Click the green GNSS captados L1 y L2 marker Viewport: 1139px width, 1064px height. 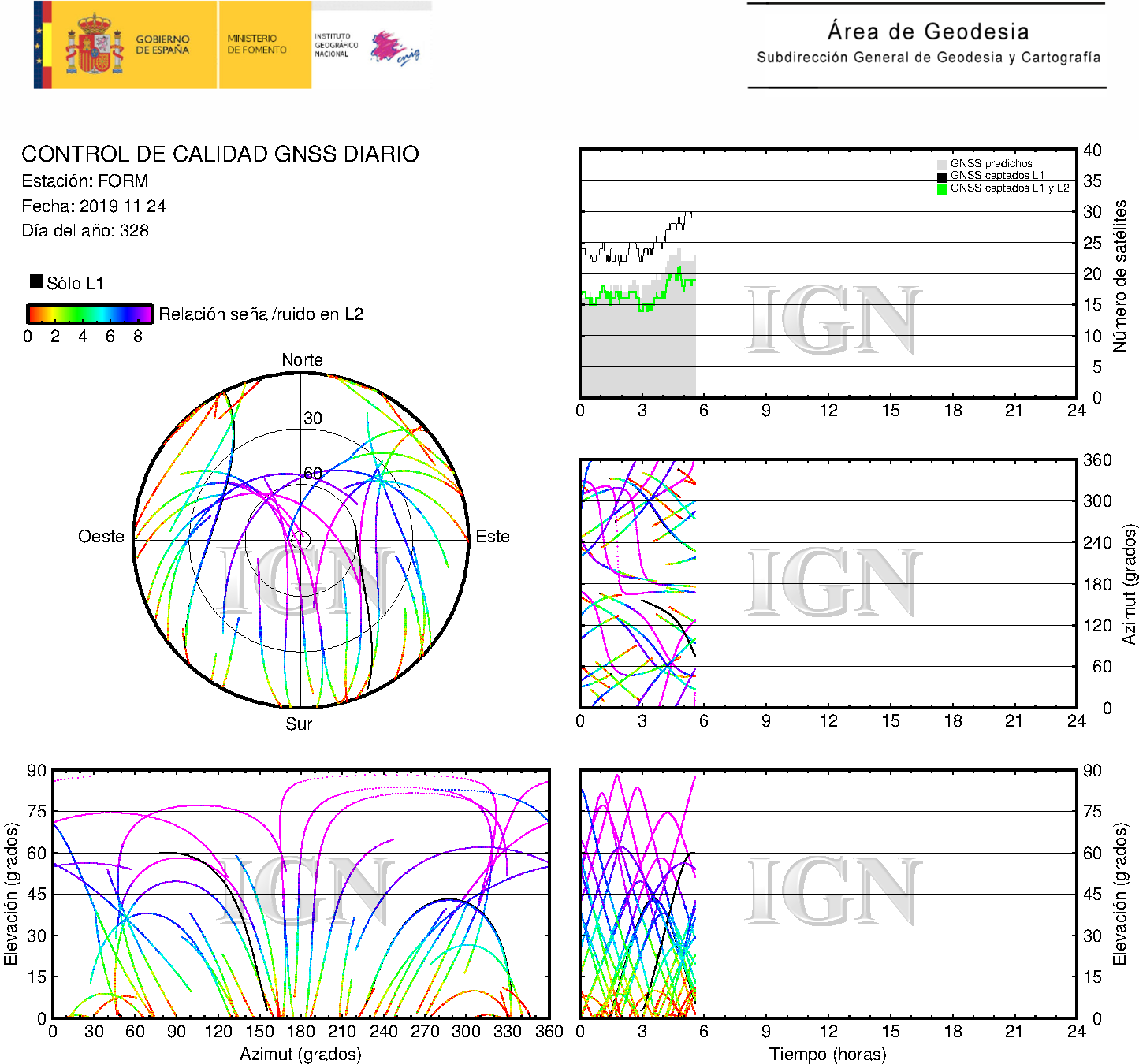(942, 189)
